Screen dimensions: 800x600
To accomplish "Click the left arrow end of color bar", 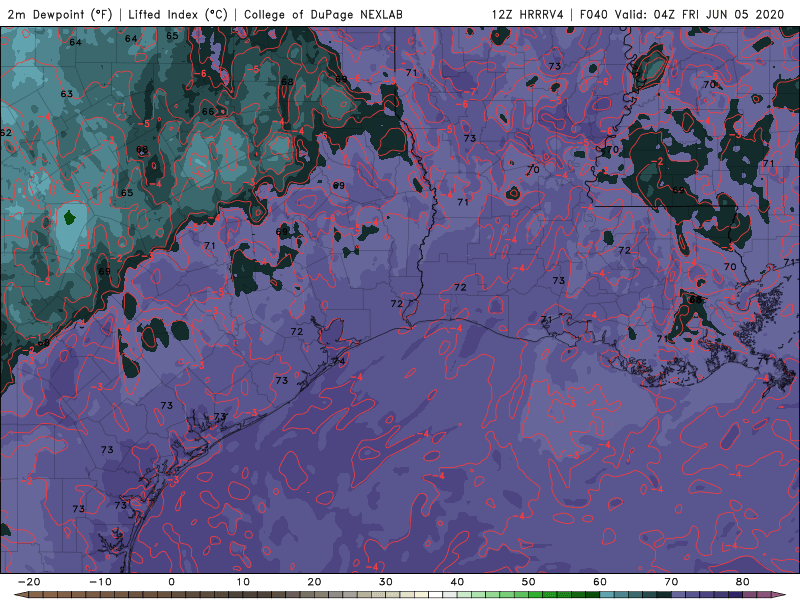I will [x=19, y=595].
